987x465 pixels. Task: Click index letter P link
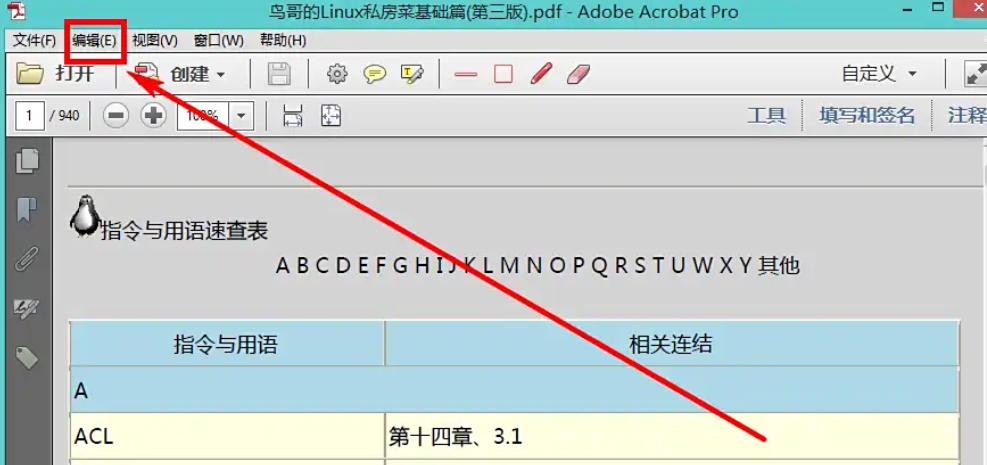[x=579, y=266]
